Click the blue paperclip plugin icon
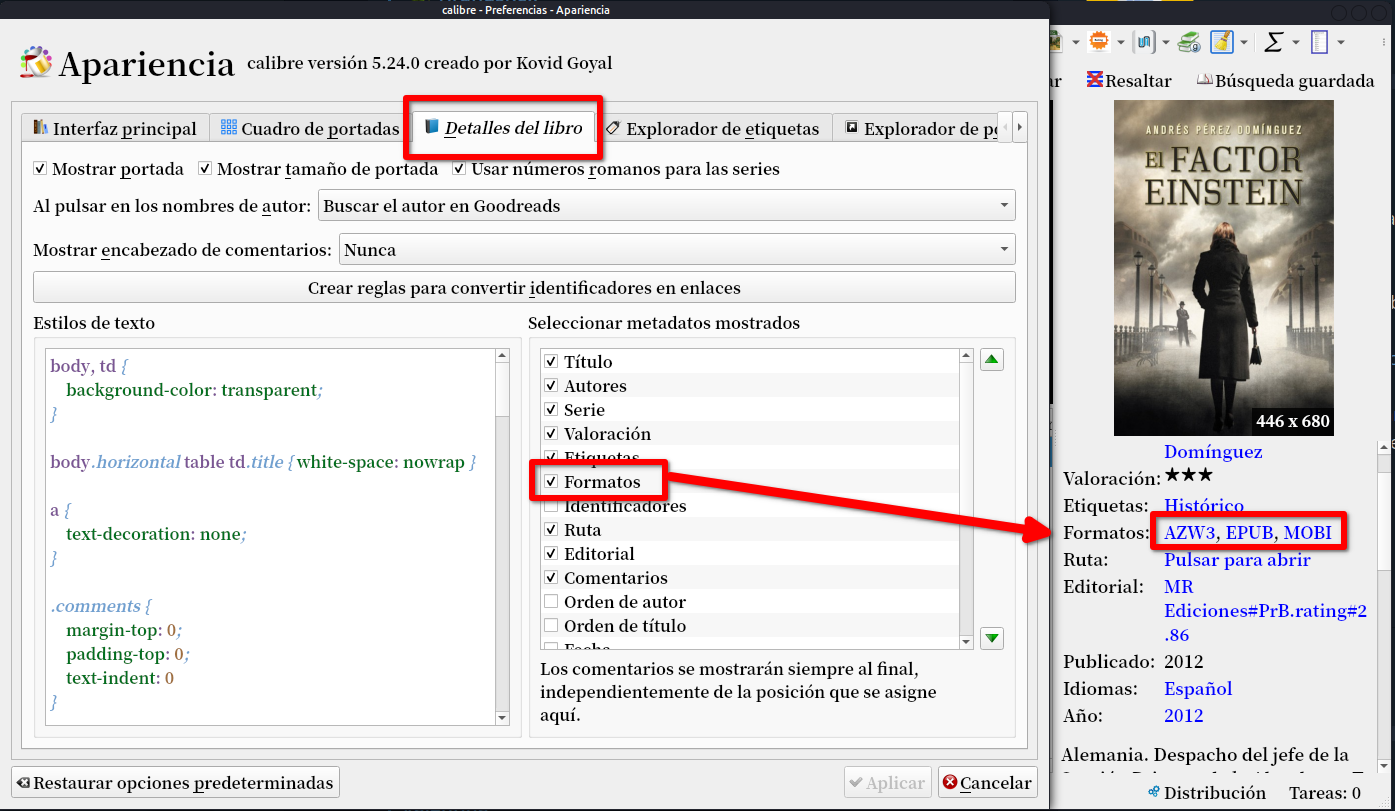Screen dimensions: 1395x811 1144,42
